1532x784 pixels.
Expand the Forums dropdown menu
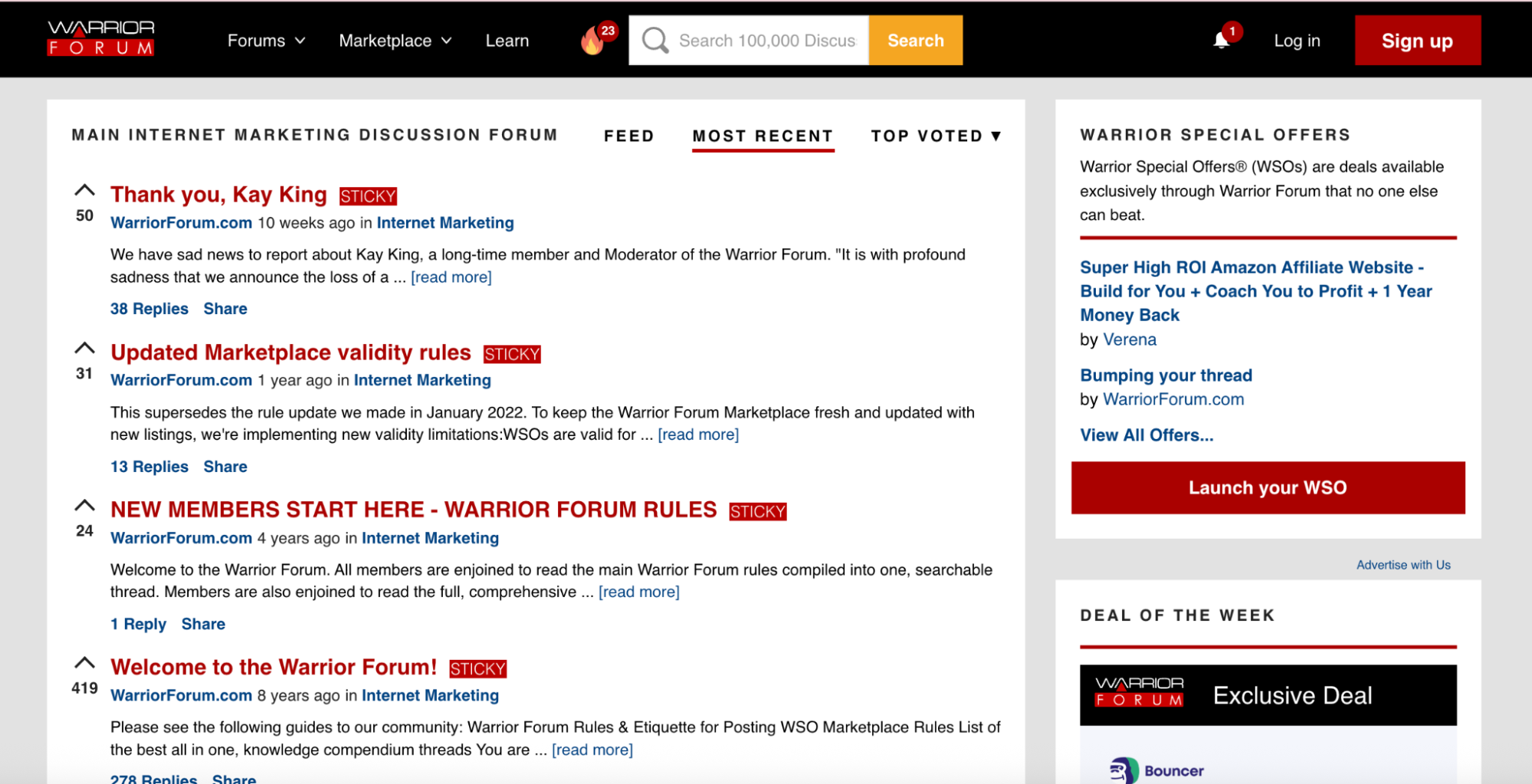coord(266,41)
